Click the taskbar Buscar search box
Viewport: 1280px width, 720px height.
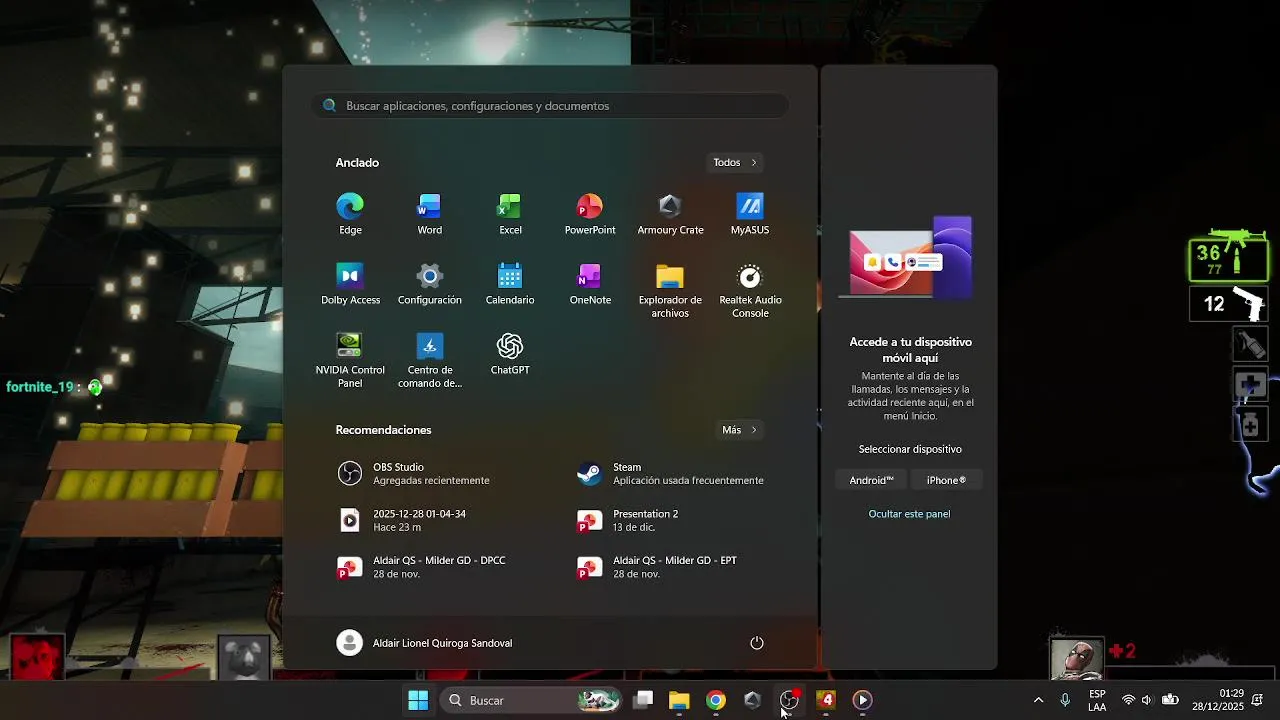click(x=532, y=700)
